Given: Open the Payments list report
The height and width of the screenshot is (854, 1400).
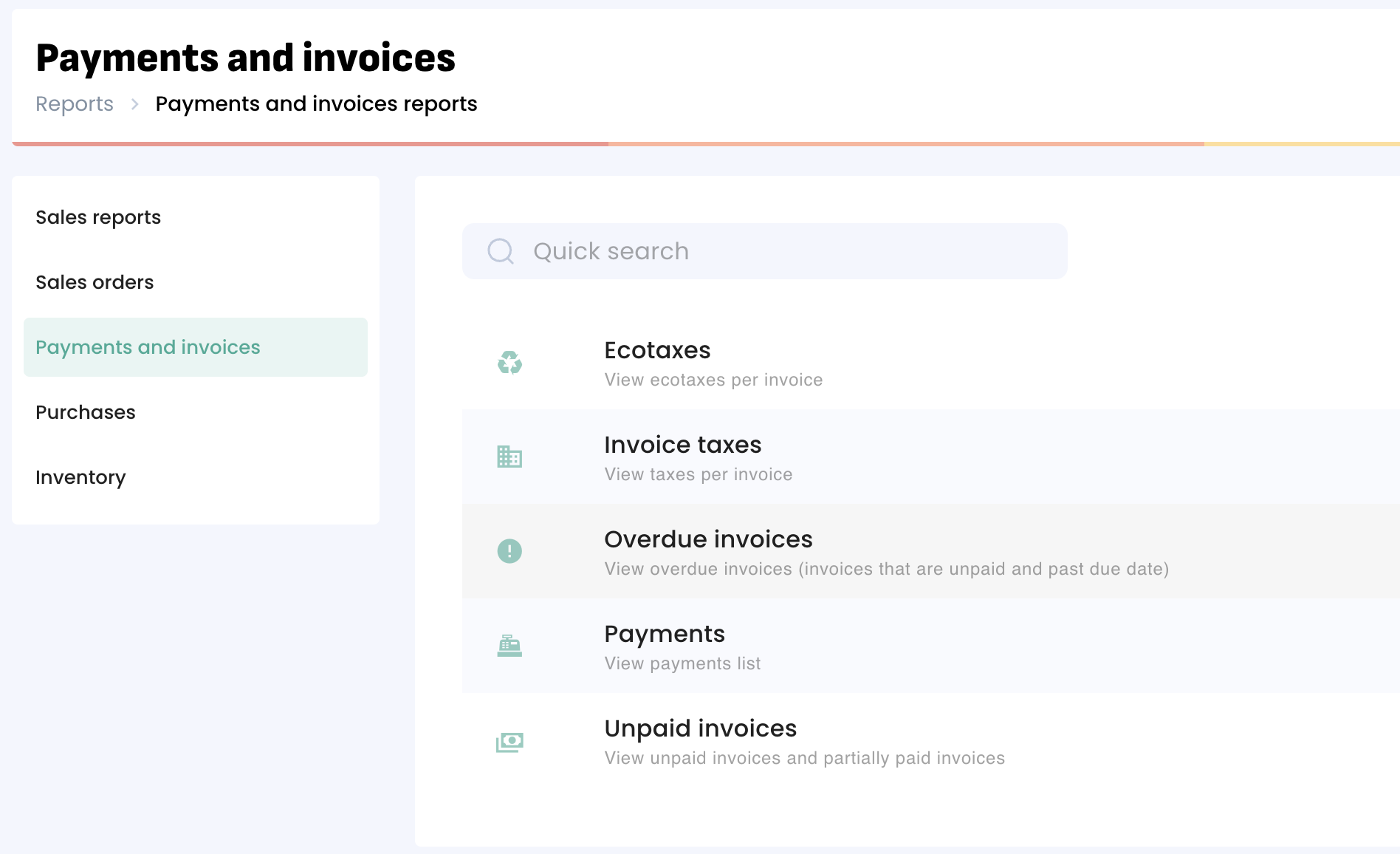Looking at the screenshot, I should click(x=665, y=635).
